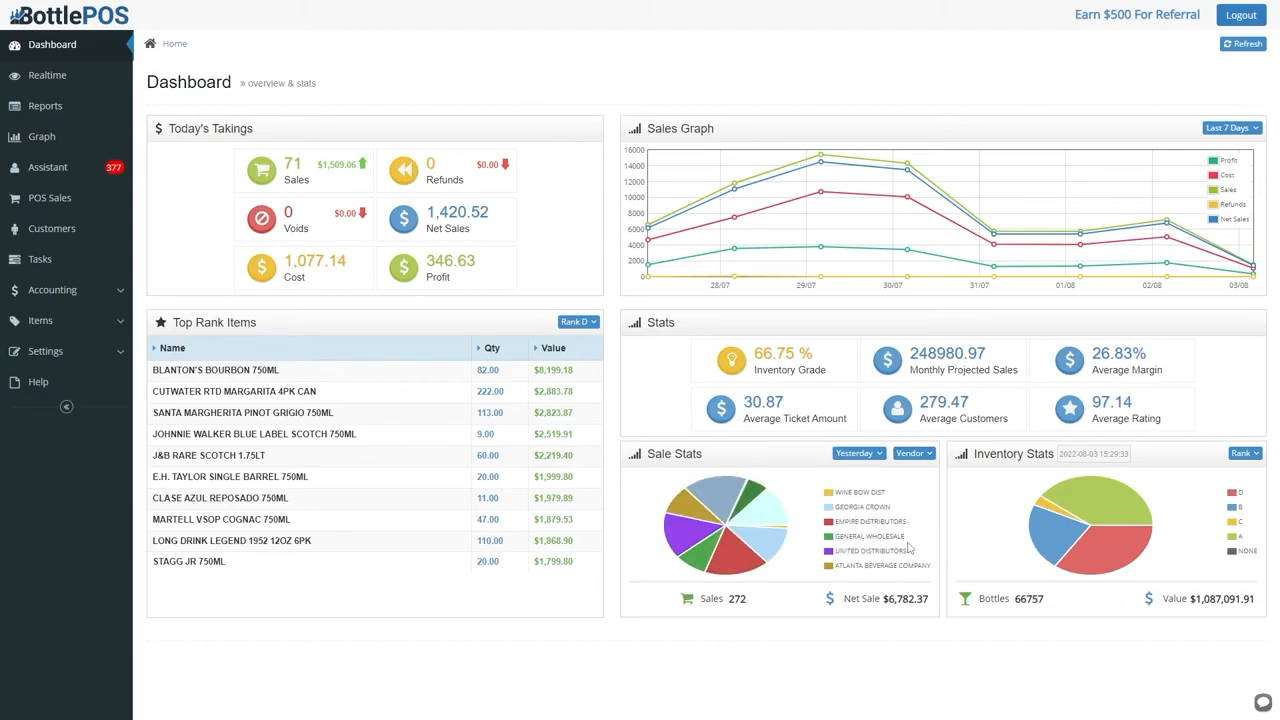Viewport: 1280px width, 720px height.
Task: Click Average Ticket Amount dollar icon
Action: tap(721, 408)
